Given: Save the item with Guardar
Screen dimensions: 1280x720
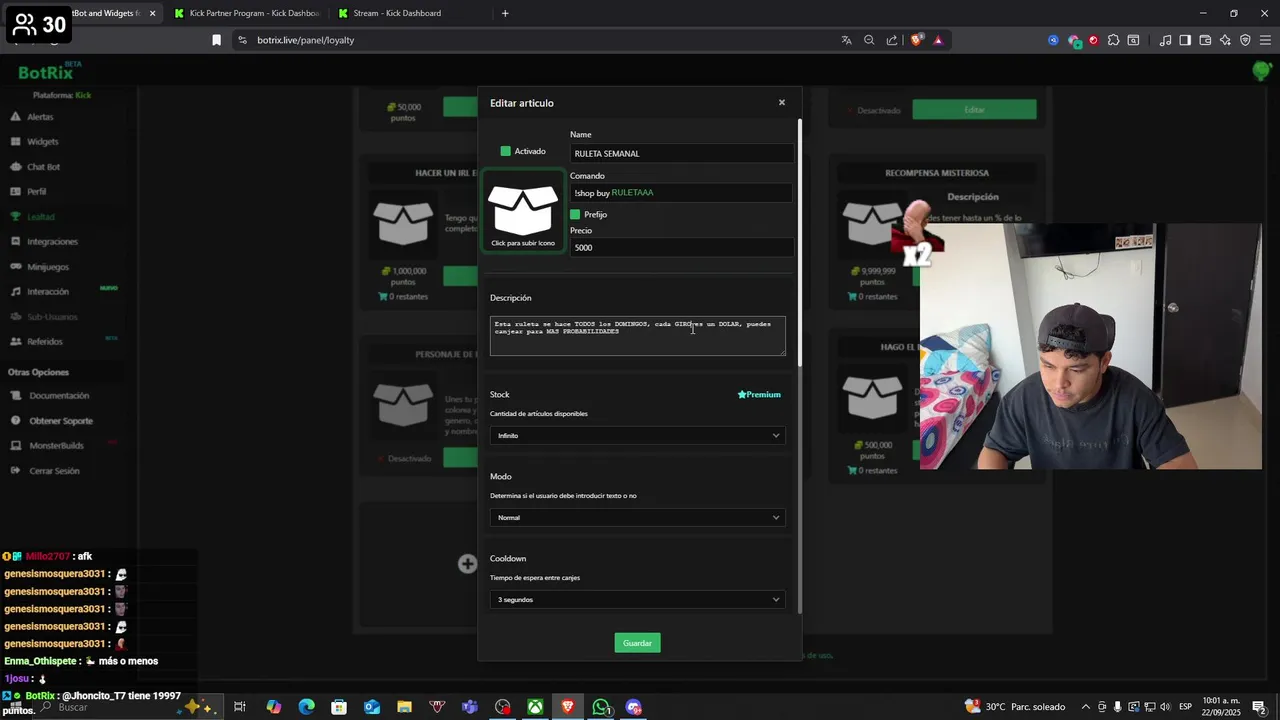Looking at the screenshot, I should pos(637,643).
